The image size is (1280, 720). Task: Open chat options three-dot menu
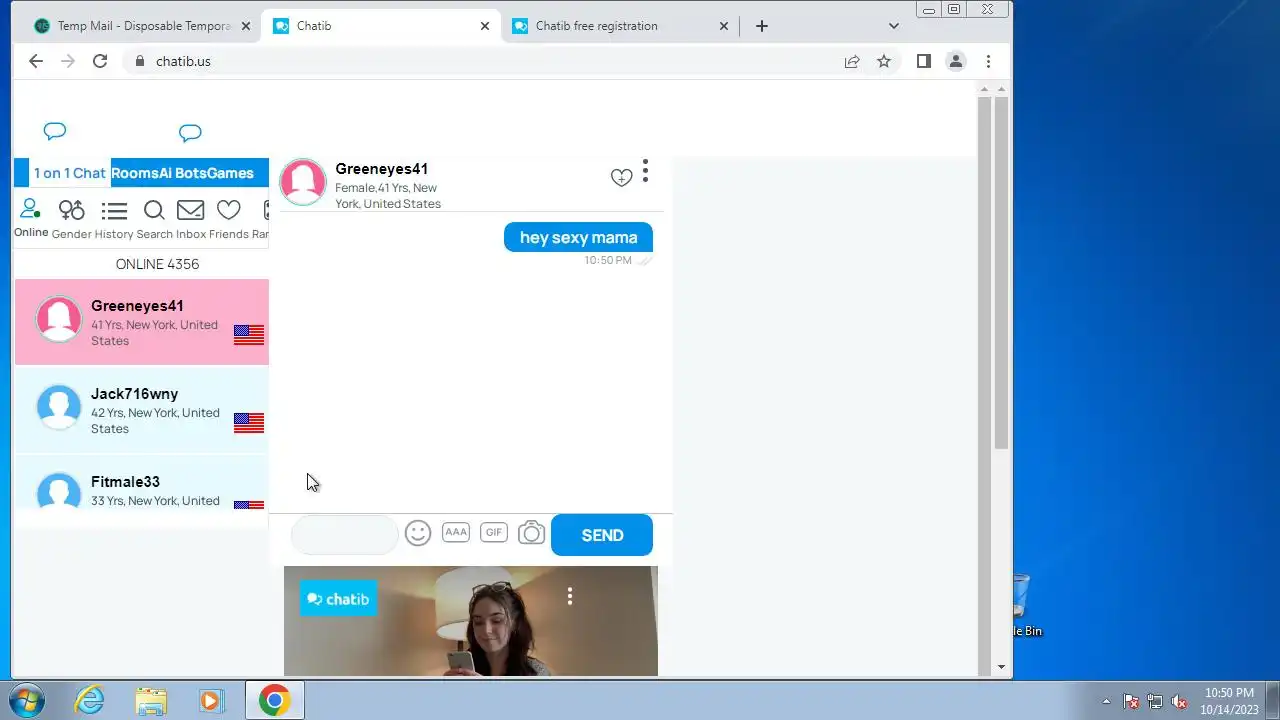pos(645,171)
